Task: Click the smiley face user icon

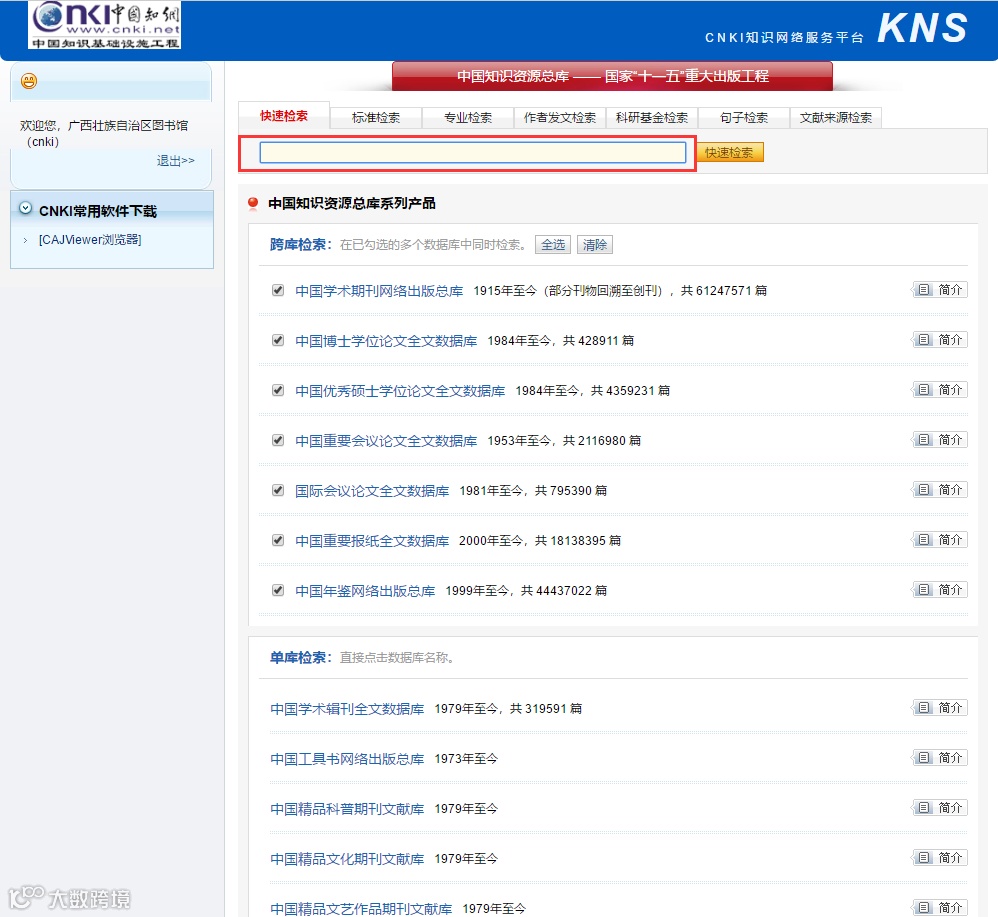Action: (x=29, y=81)
